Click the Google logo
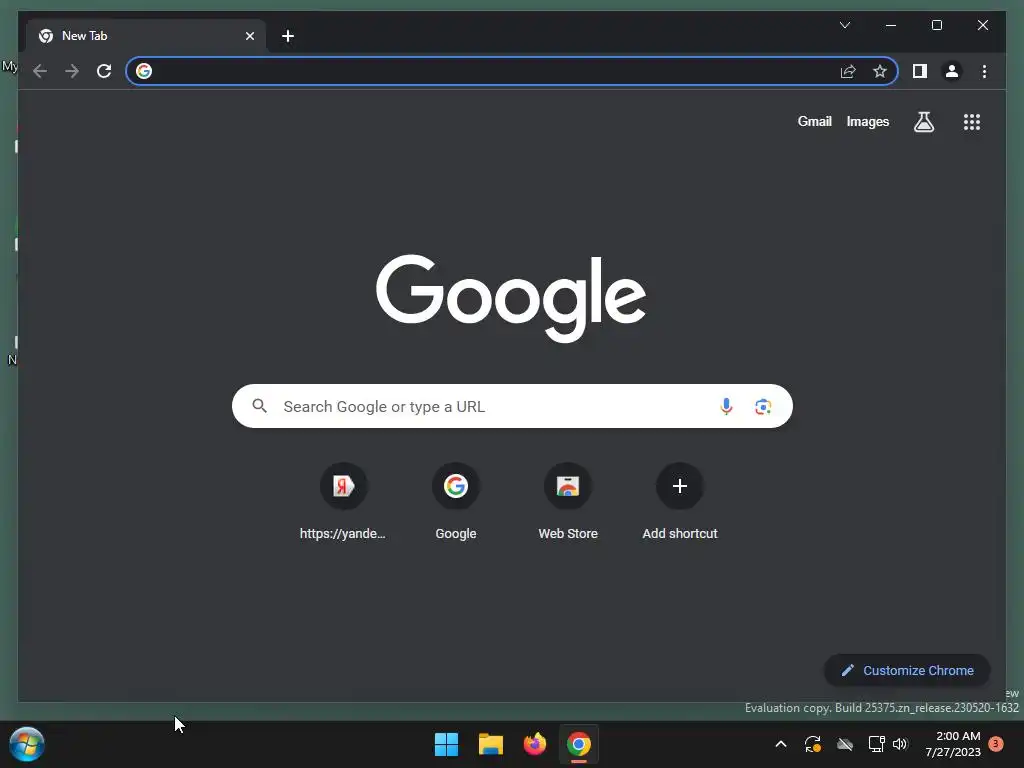Image resolution: width=1024 pixels, height=768 pixels. tap(511, 298)
